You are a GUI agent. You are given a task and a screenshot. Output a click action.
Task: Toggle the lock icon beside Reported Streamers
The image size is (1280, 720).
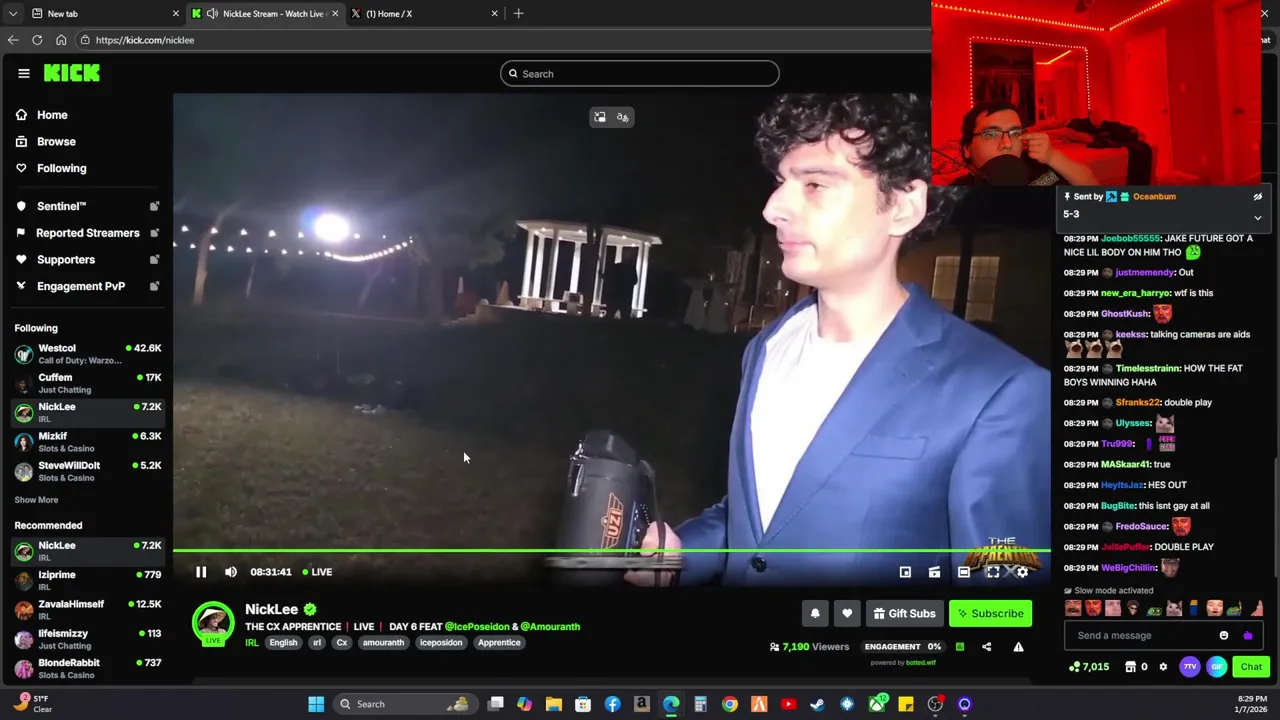(x=154, y=233)
